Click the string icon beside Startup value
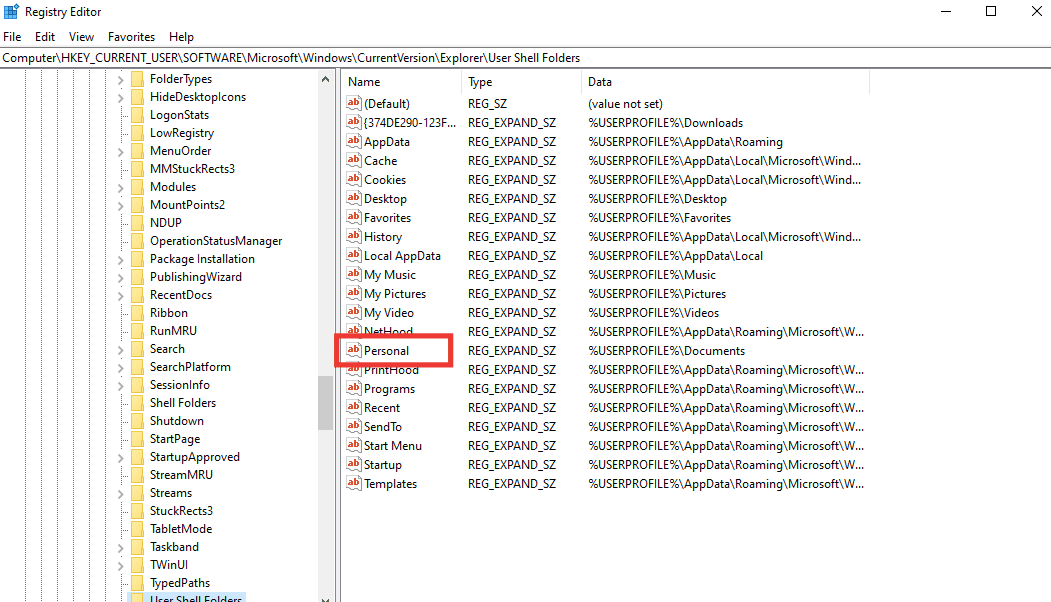This screenshot has height=602, width=1051. click(353, 464)
